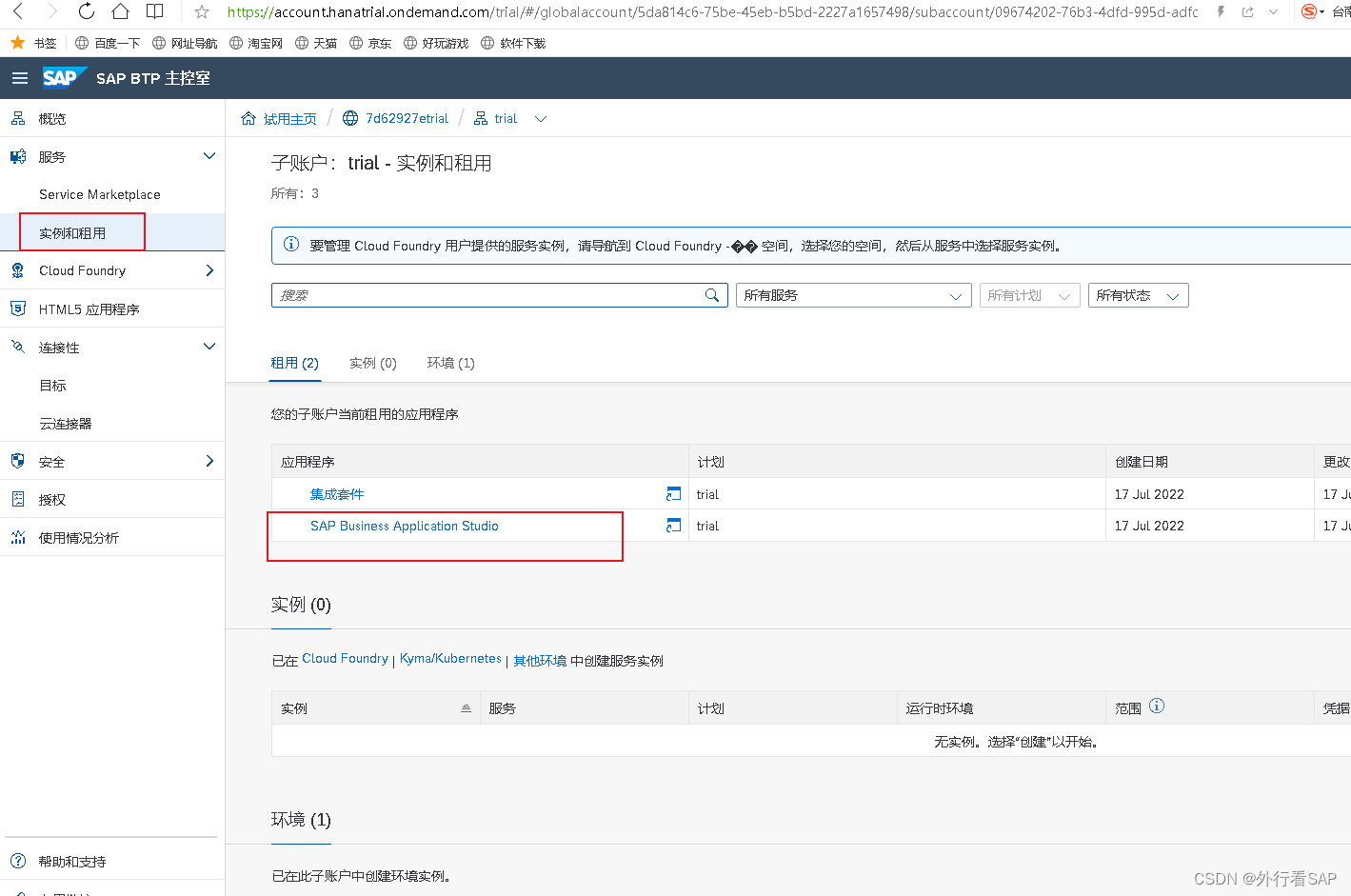Expand the Cloud Foundry sidebar section
Image resolution: width=1351 pixels, height=896 pixels.
click(x=209, y=270)
